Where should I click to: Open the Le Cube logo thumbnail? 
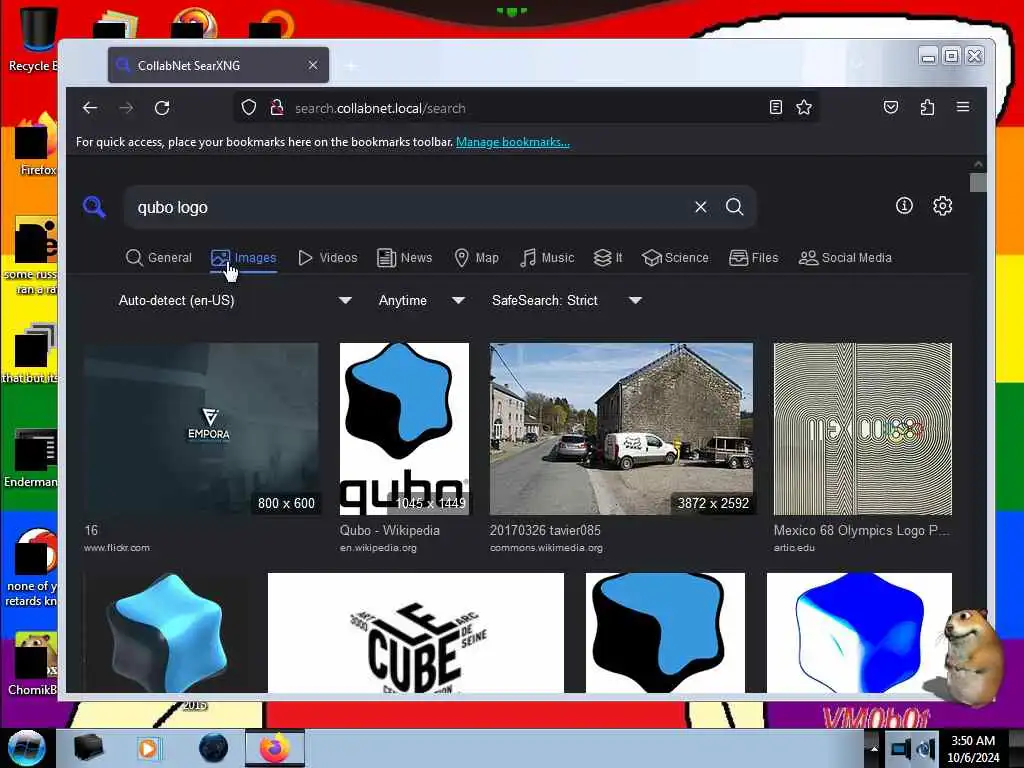coord(416,633)
